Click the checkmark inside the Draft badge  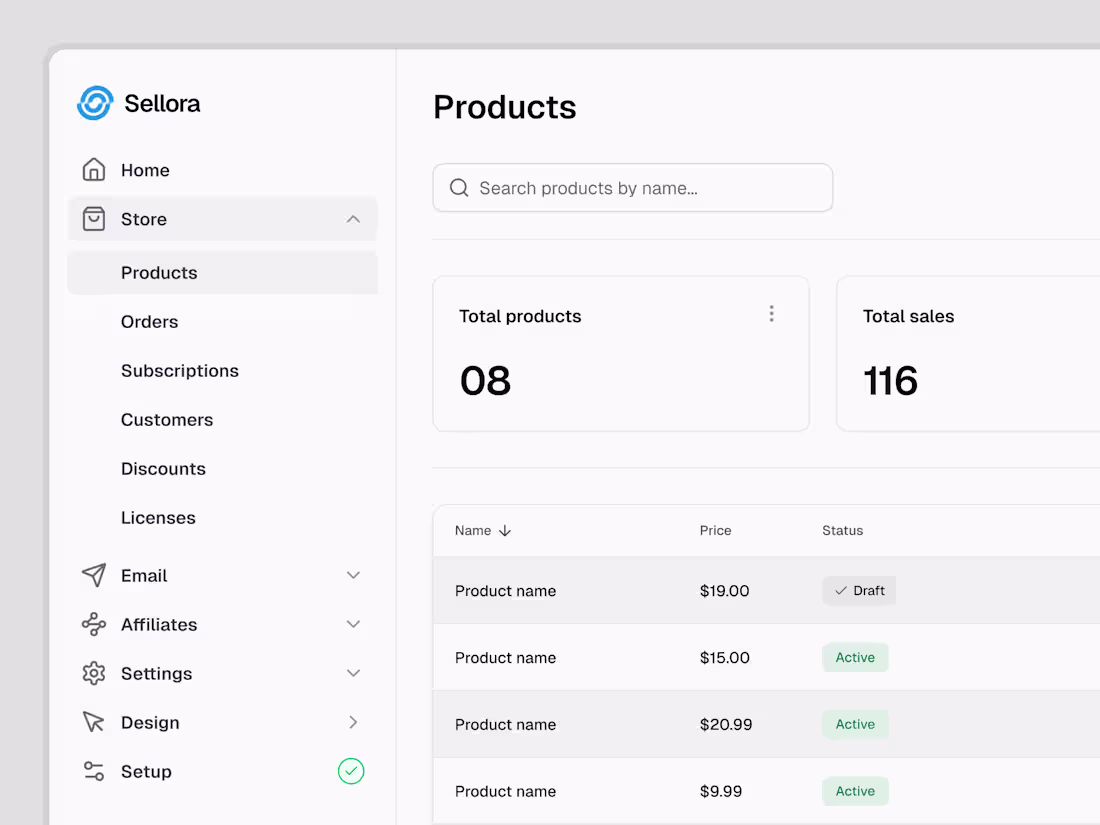(x=840, y=591)
